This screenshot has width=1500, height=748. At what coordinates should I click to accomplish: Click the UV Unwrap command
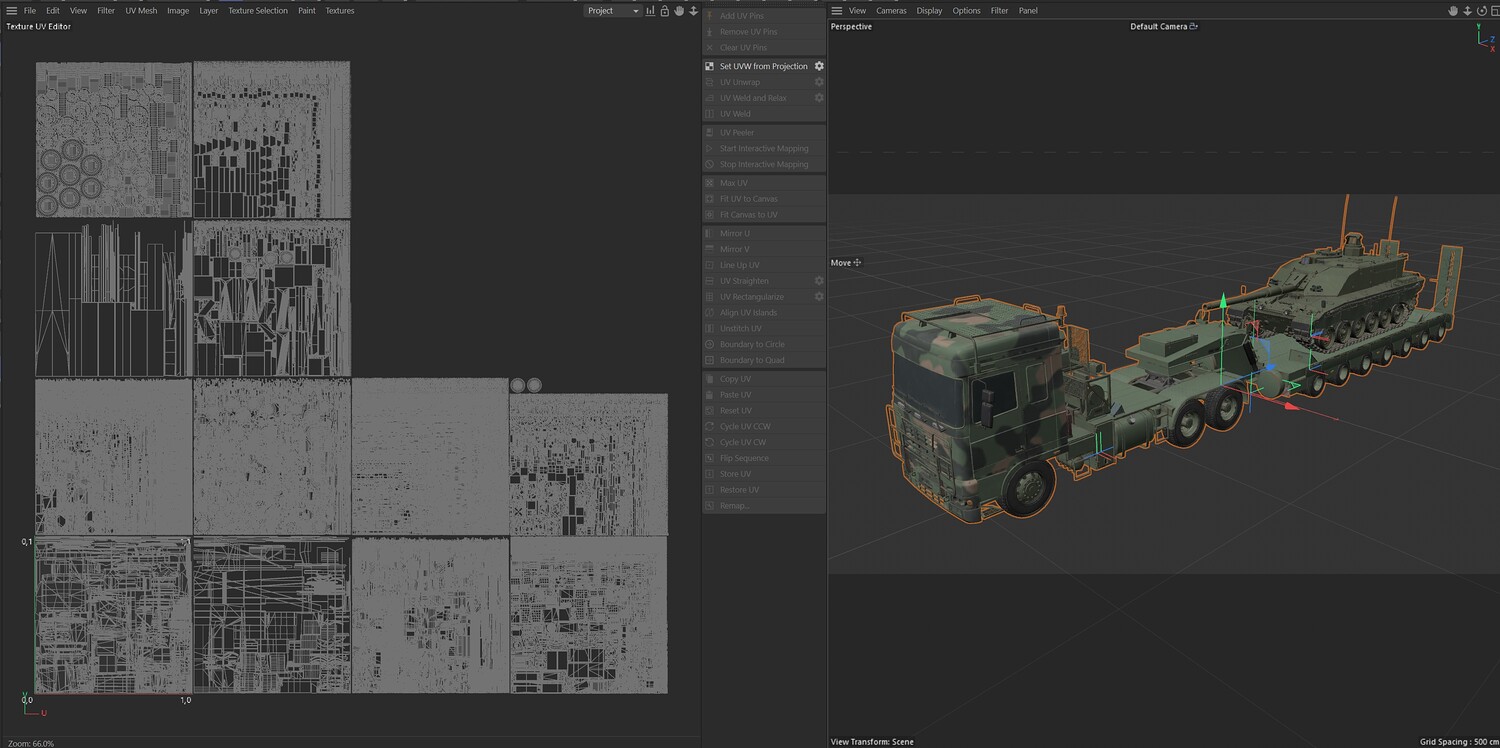[764, 82]
